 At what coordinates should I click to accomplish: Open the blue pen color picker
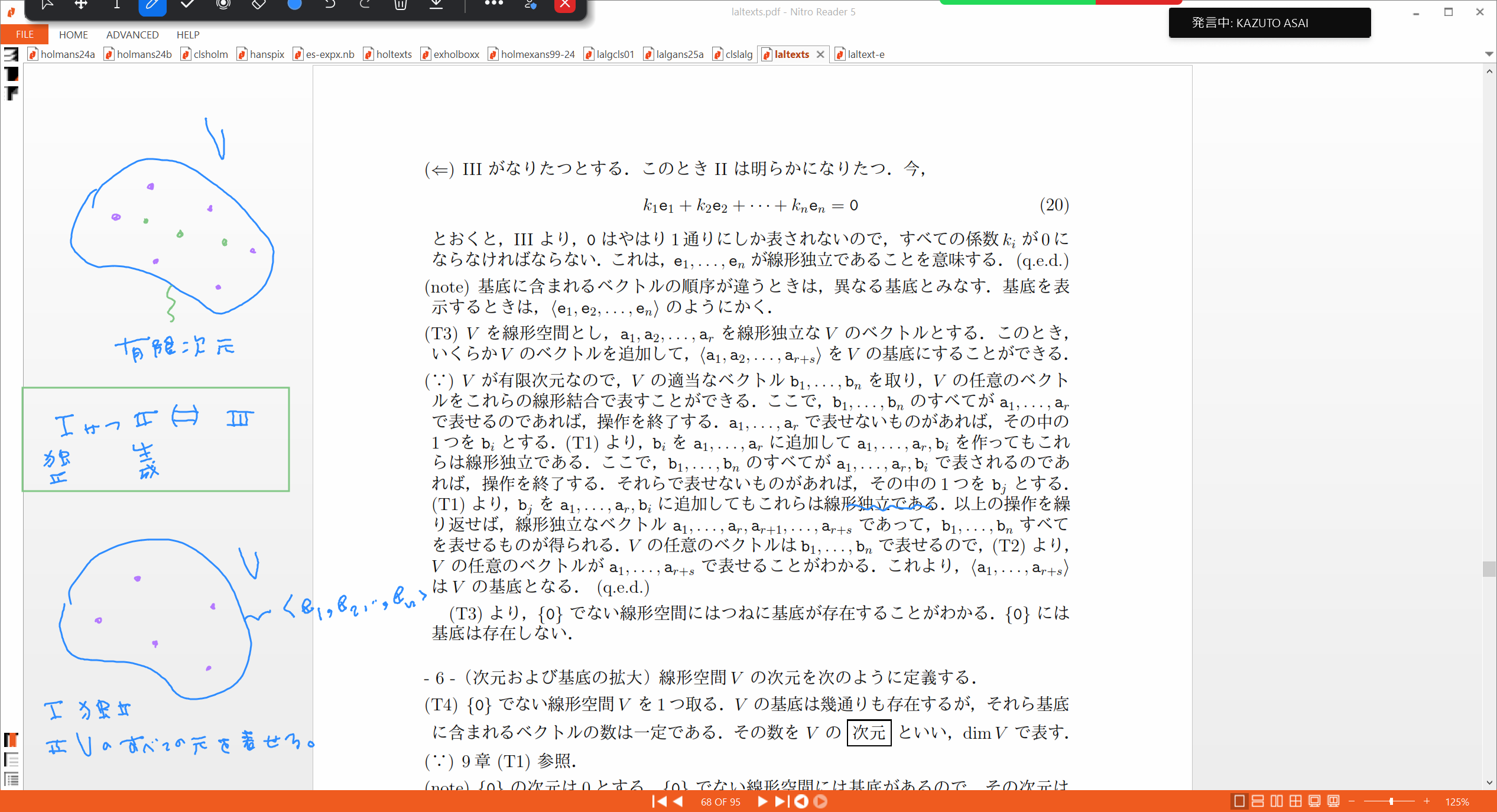pos(294,5)
